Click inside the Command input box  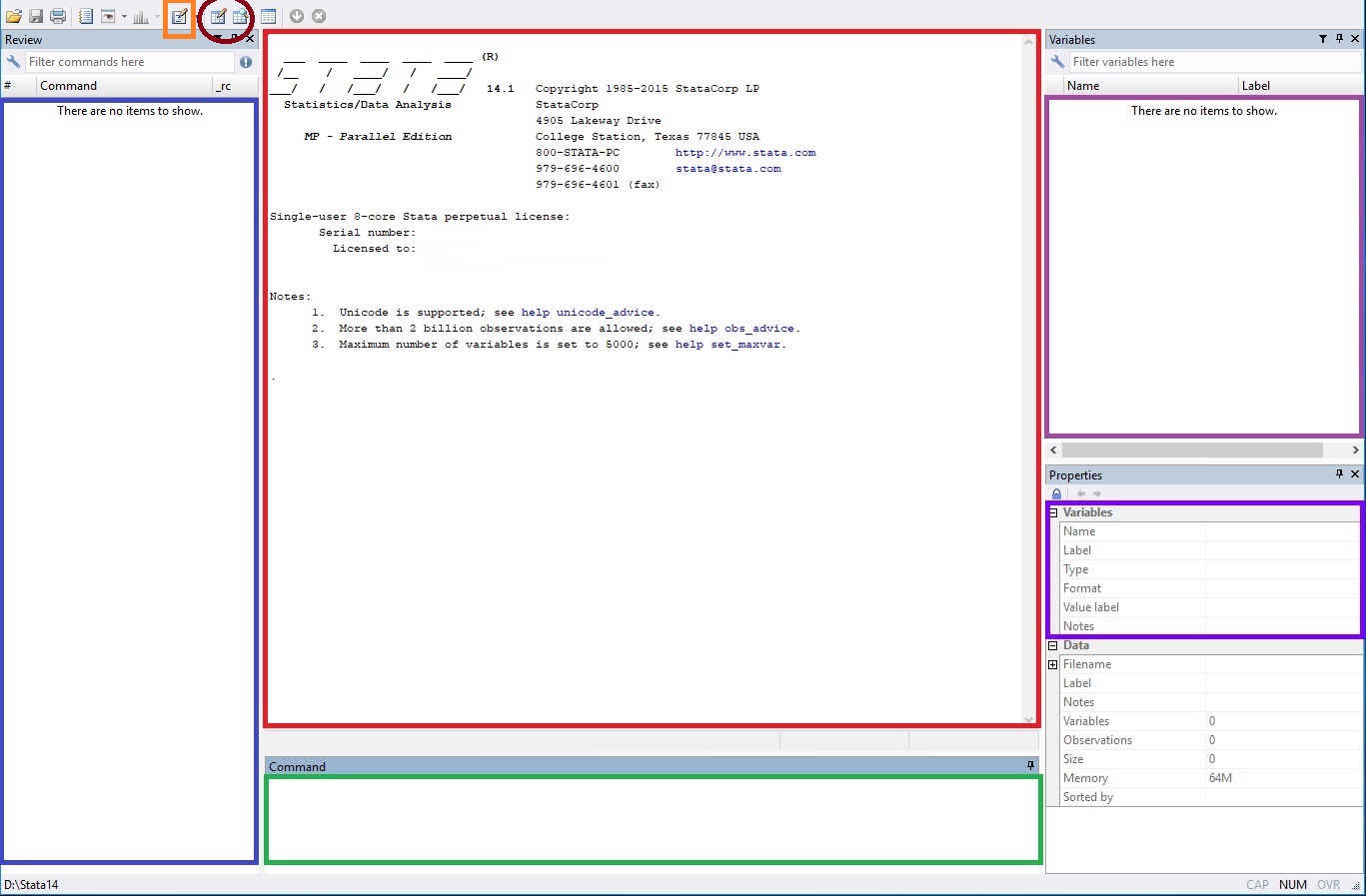pos(653,820)
